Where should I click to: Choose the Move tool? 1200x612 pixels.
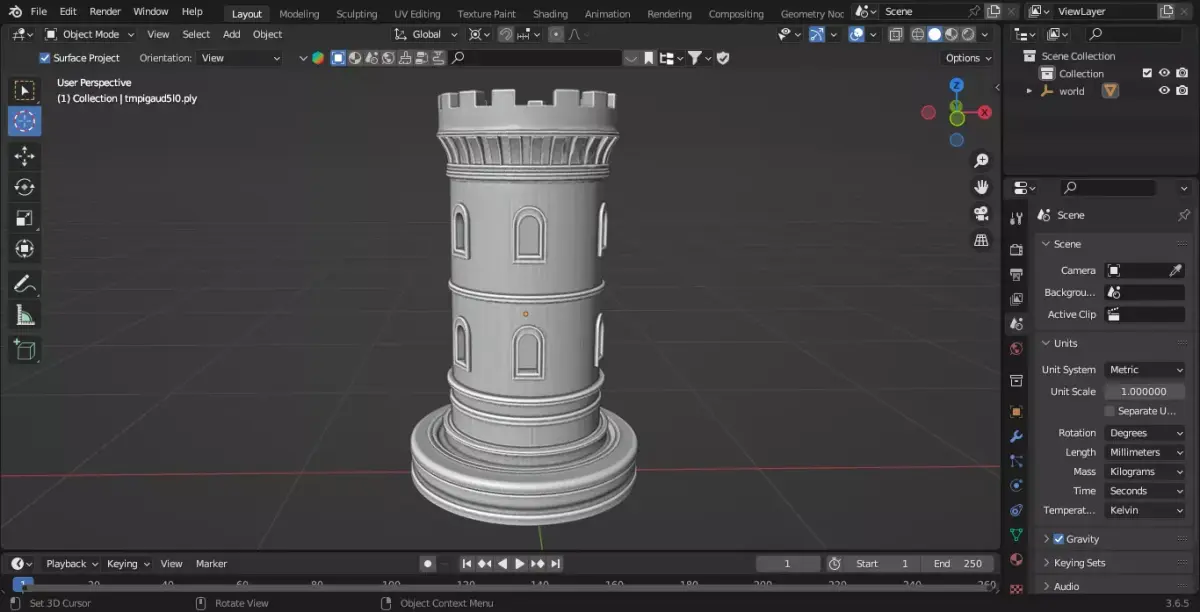(25, 156)
